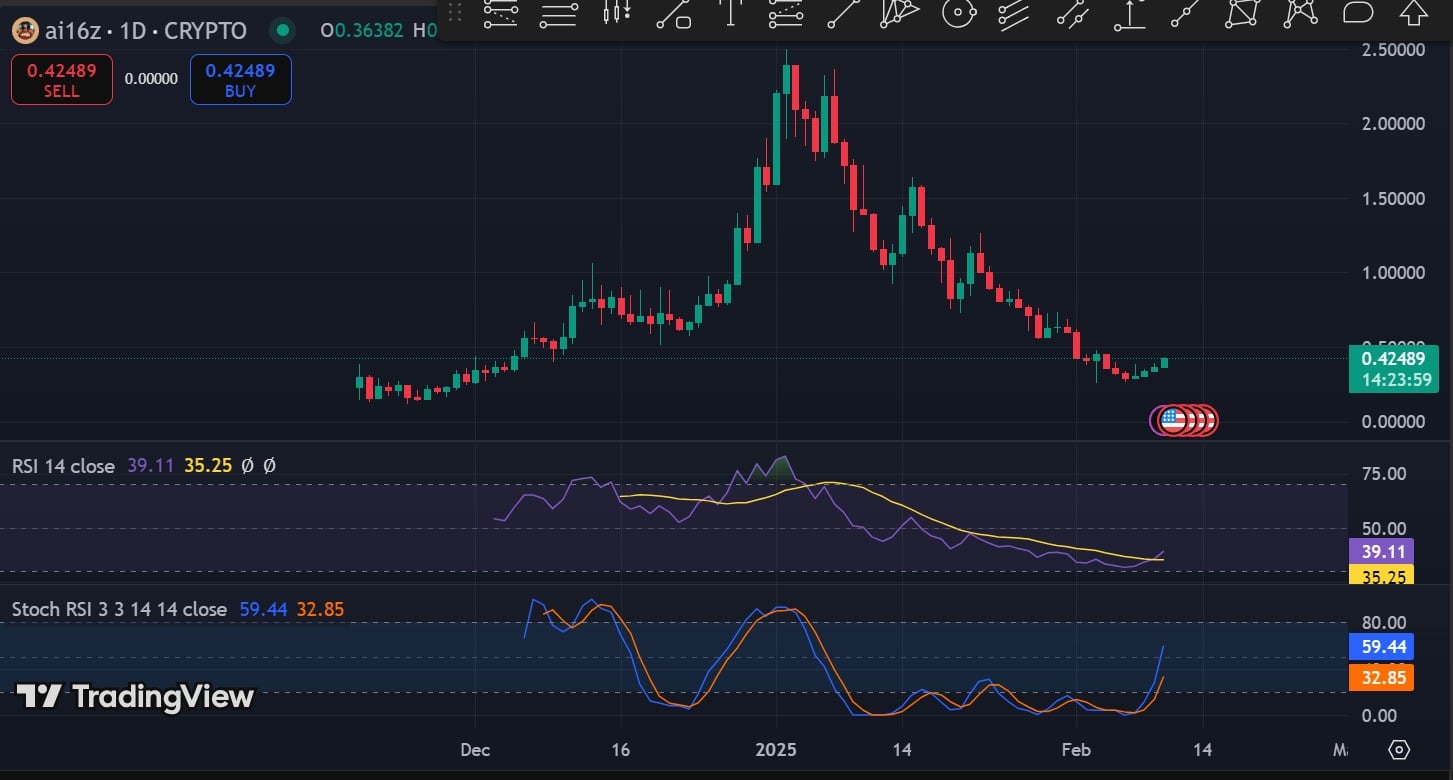
Task: Open chart settings hexagon gear icon
Action: [1399, 749]
